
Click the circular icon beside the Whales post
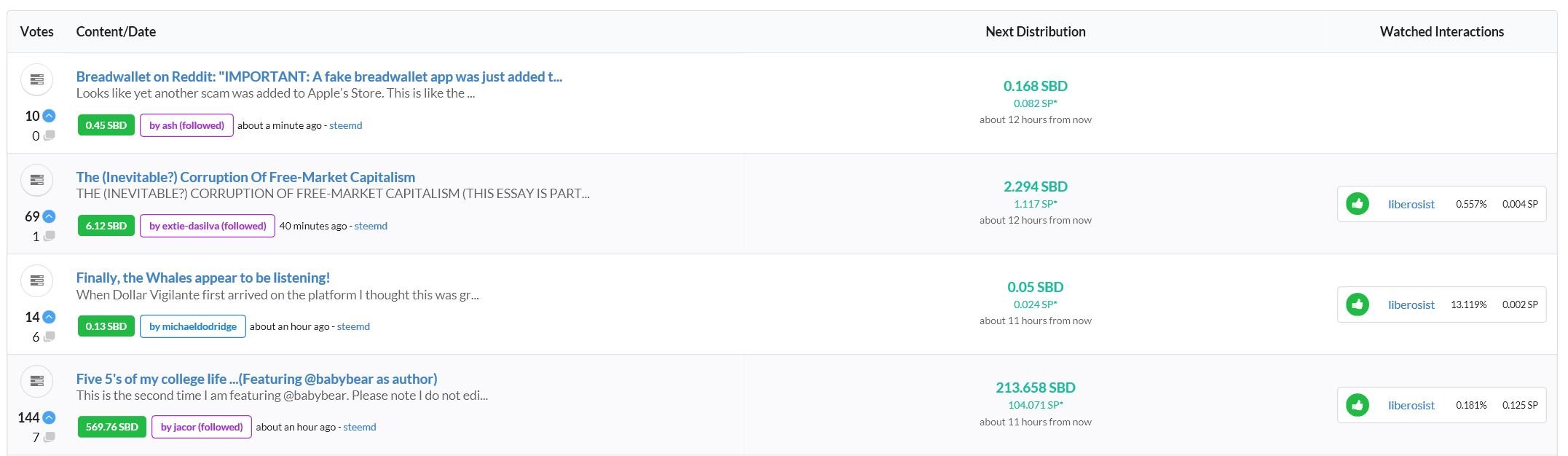click(36, 280)
